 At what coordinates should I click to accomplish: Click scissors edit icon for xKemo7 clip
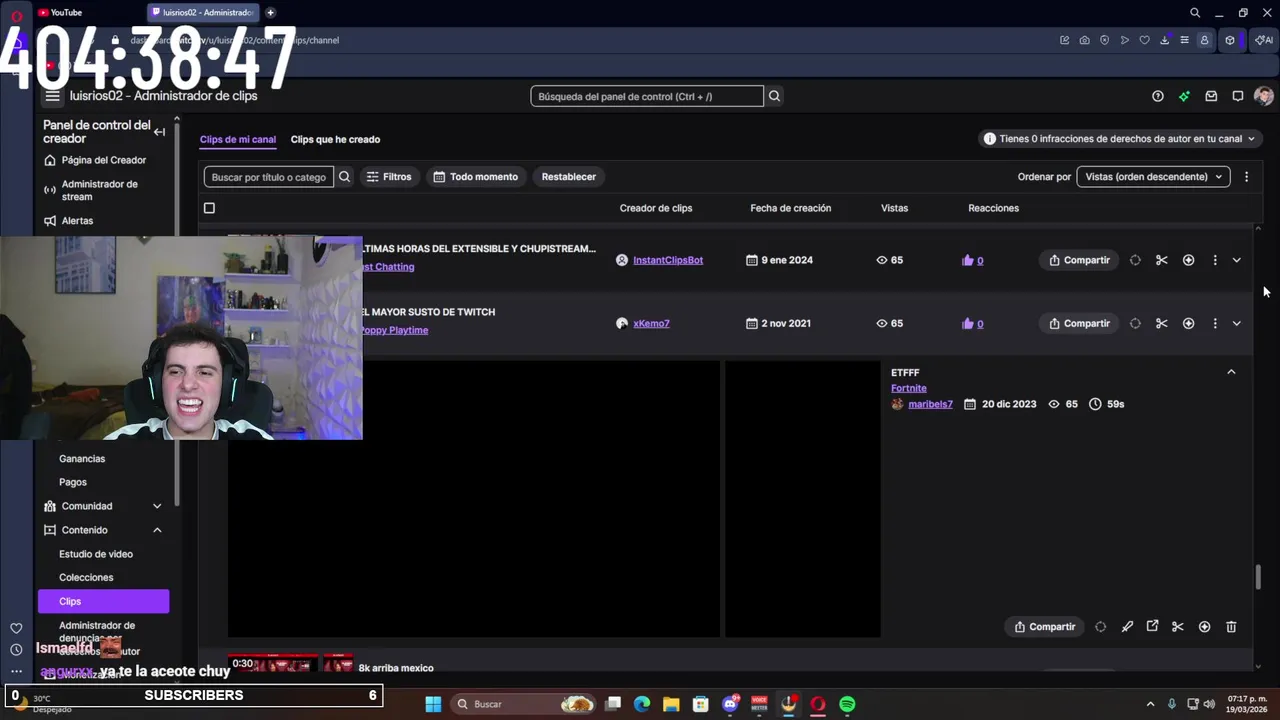pos(1162,323)
